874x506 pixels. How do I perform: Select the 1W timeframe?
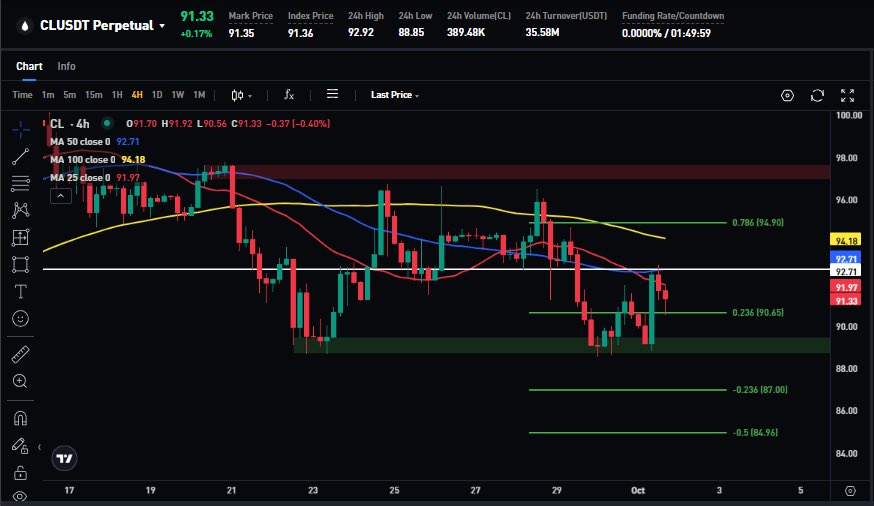[178, 95]
